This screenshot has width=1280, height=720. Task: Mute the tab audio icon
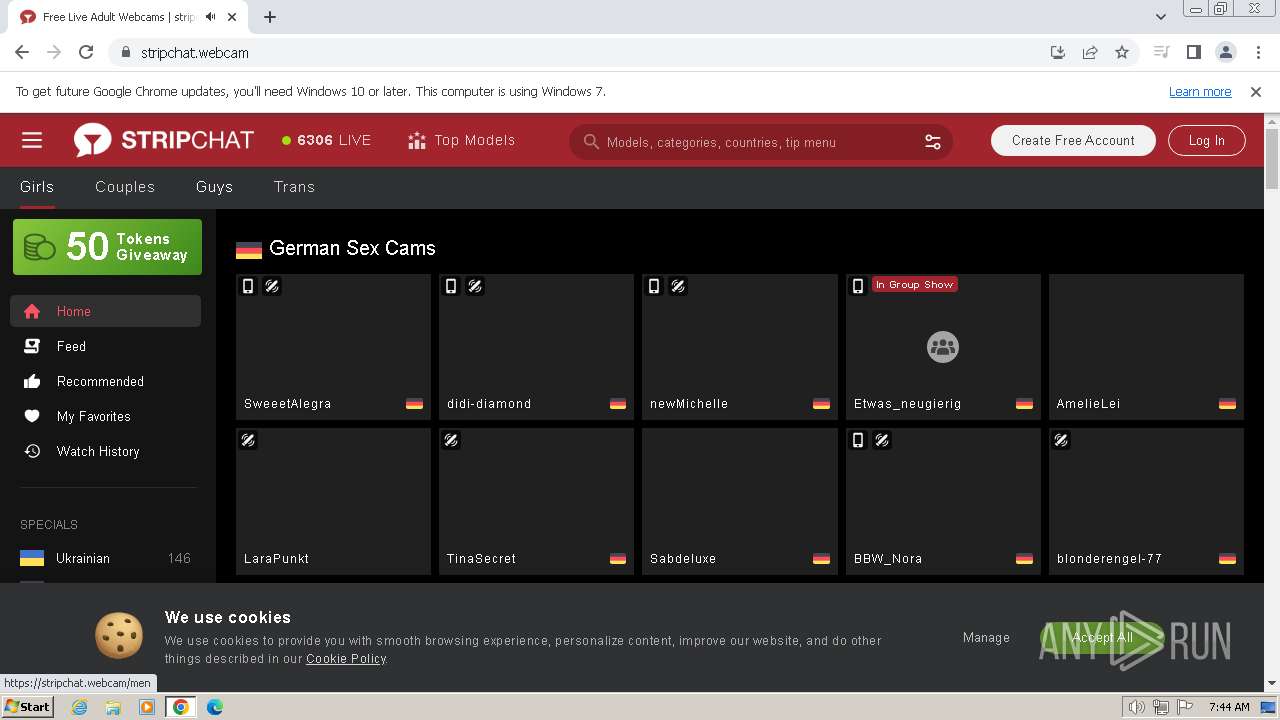(x=211, y=17)
